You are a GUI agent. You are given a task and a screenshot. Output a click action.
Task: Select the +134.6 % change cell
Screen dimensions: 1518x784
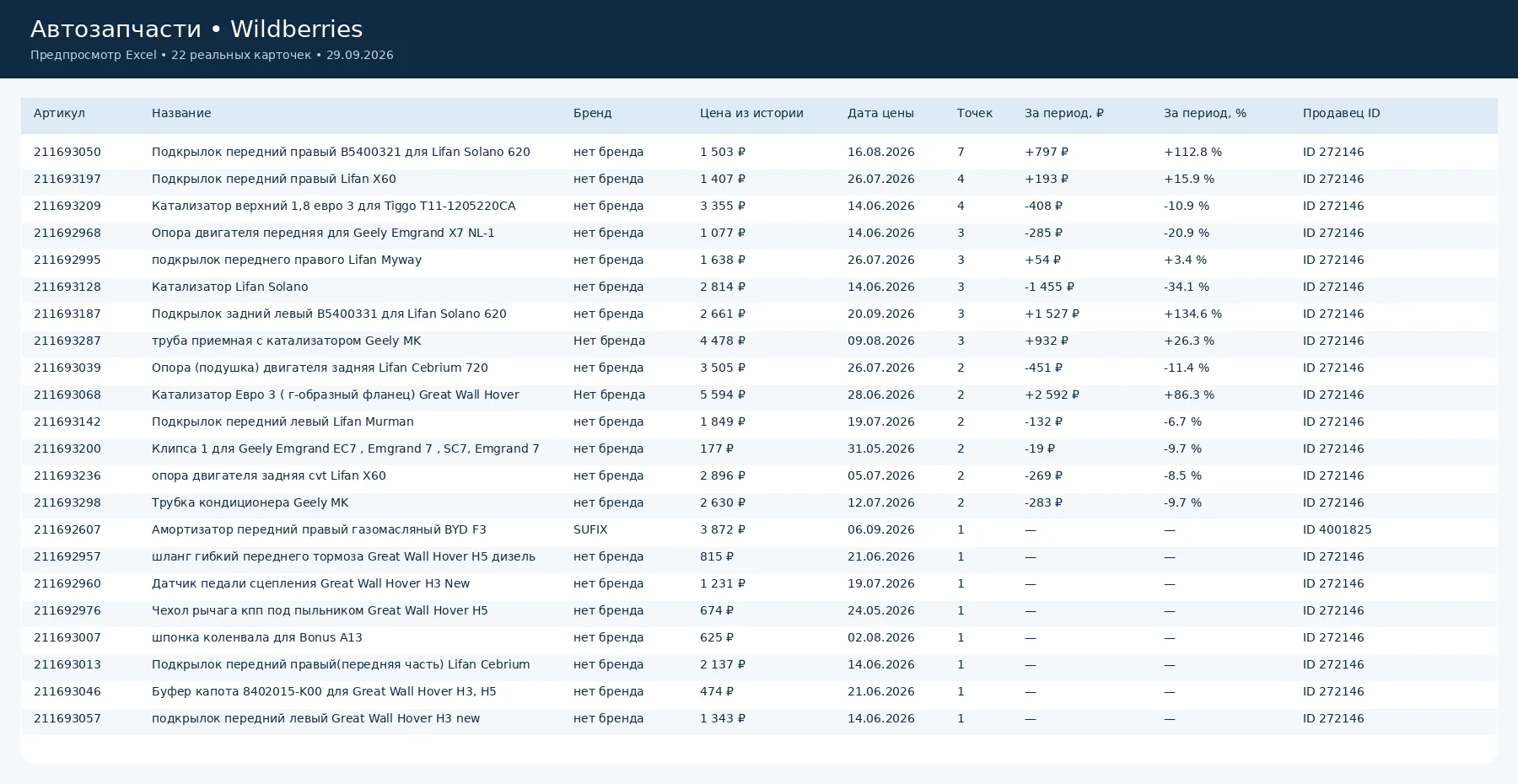pyautogui.click(x=1192, y=314)
